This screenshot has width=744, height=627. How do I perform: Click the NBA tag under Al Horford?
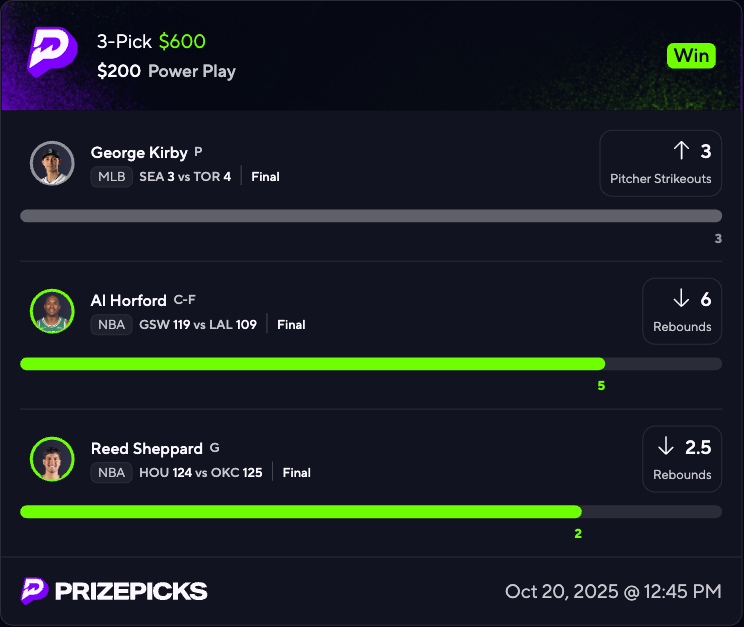coord(111,325)
